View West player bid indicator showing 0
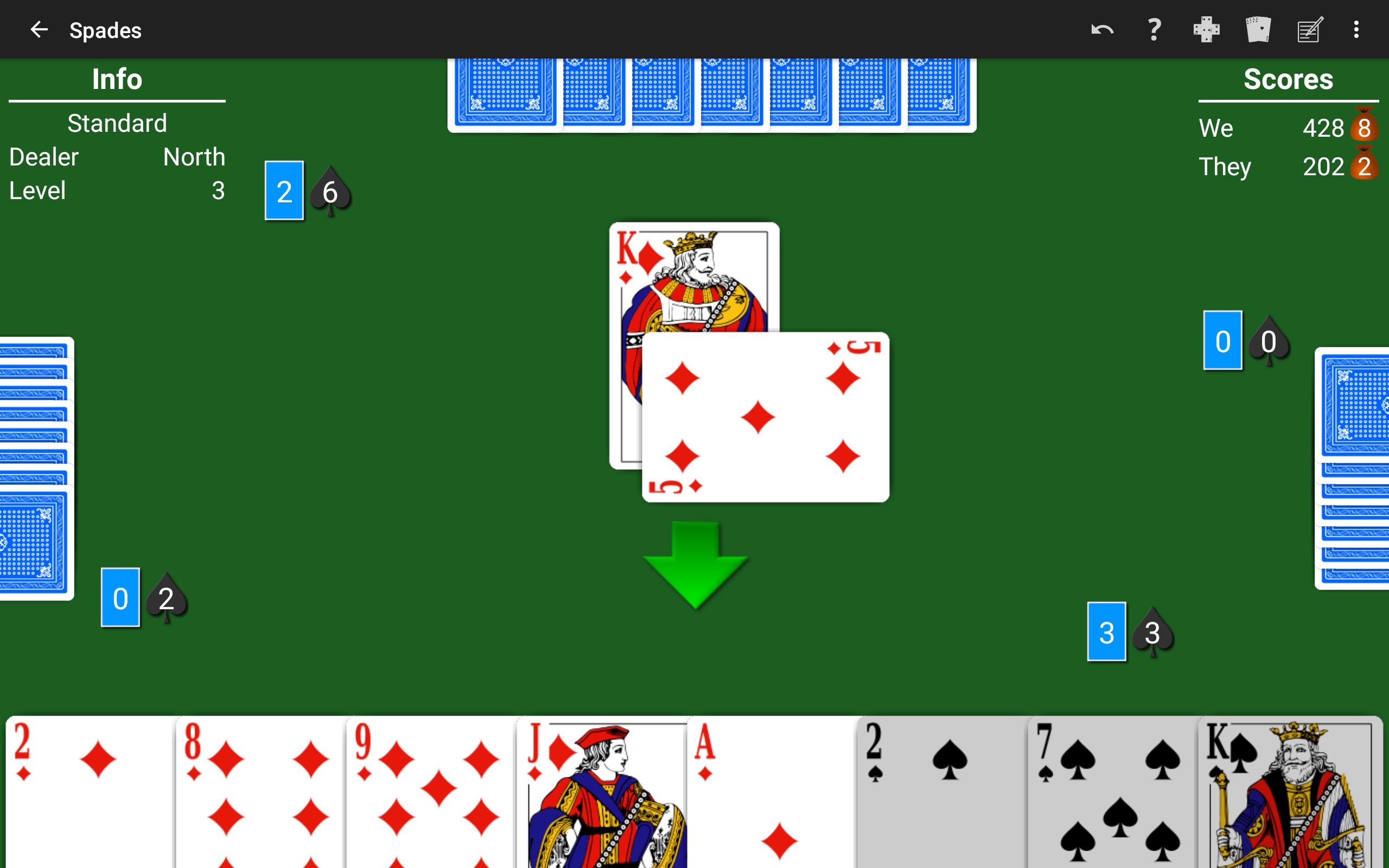 pos(120,597)
